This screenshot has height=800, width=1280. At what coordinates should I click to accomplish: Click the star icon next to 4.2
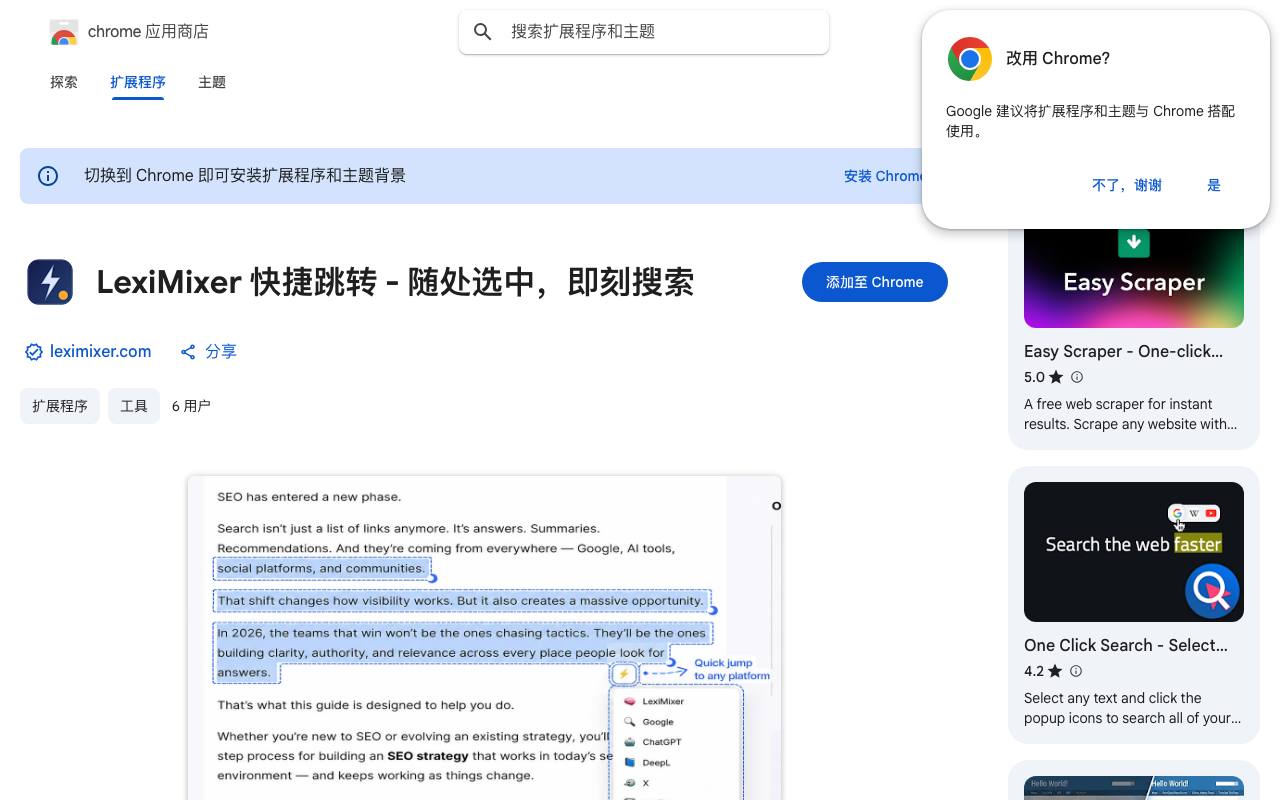(x=1055, y=671)
